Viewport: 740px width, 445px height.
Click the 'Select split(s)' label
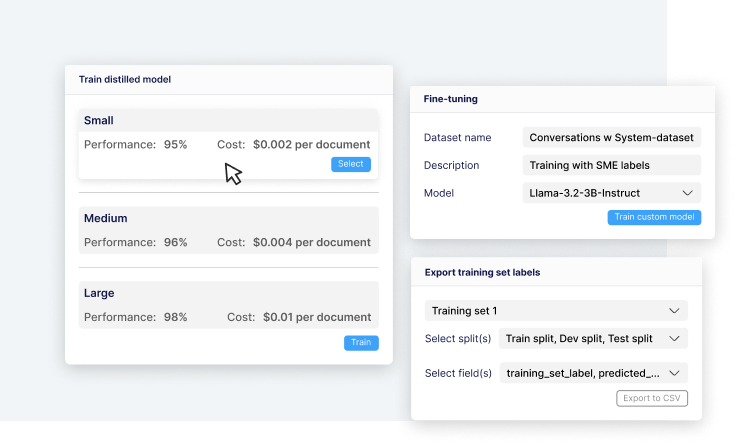point(458,338)
